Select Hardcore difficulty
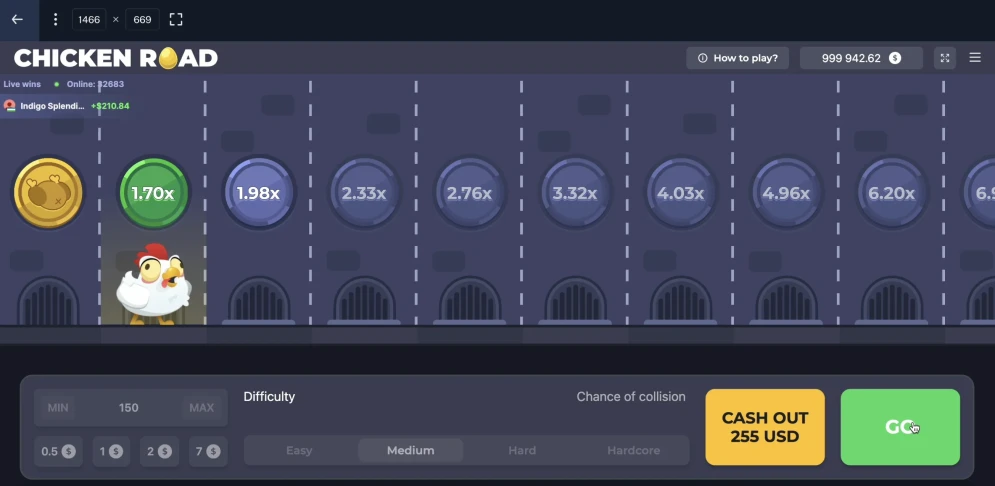 (633, 450)
